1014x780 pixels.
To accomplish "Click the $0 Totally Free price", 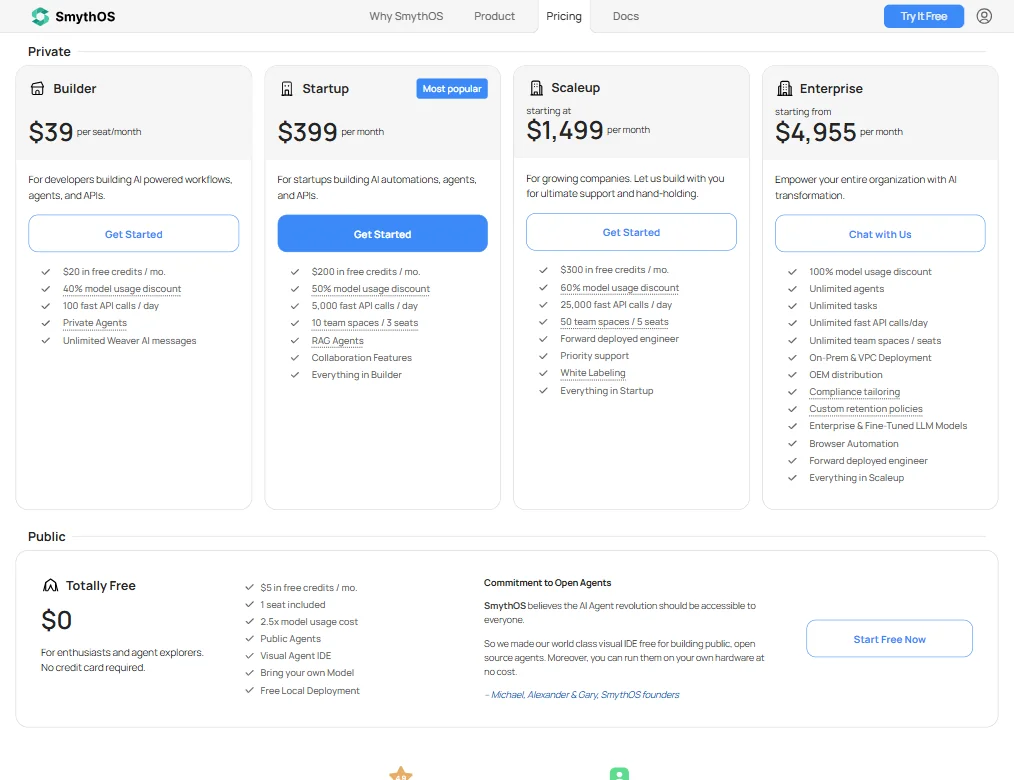I will coord(56,620).
